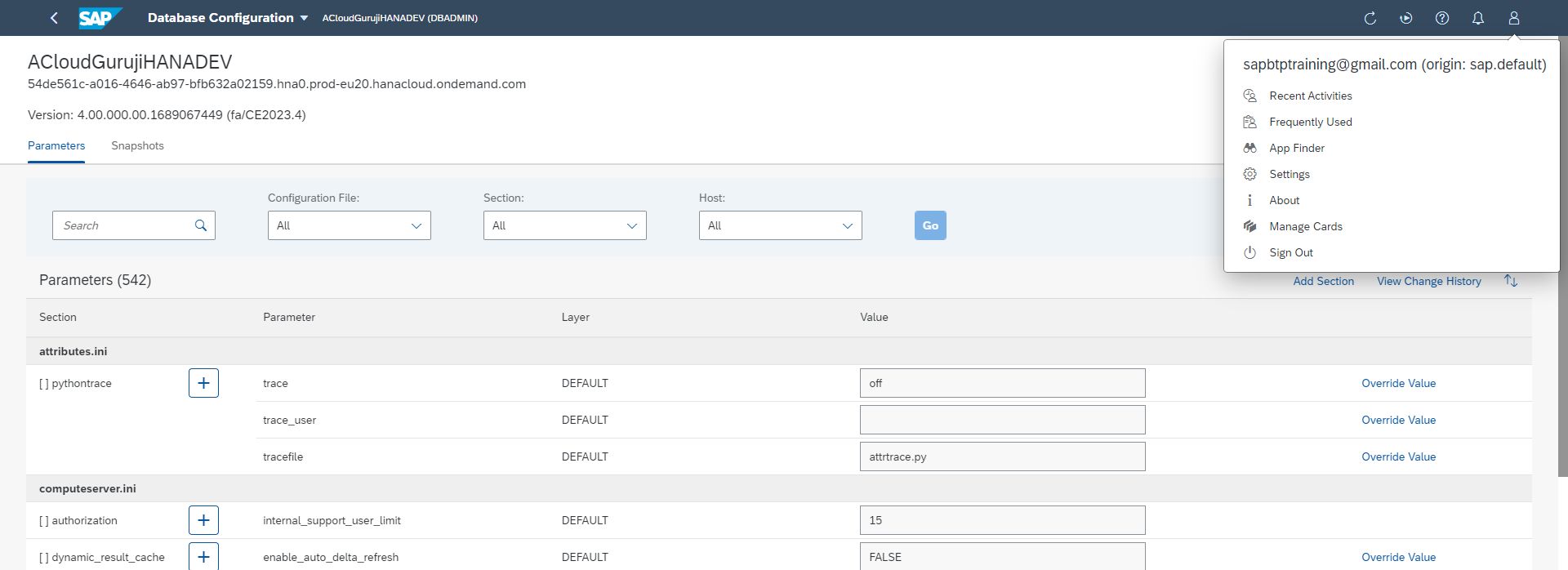The image size is (1568, 570).
Task: Open the notifications bell
Action: coord(1478,18)
